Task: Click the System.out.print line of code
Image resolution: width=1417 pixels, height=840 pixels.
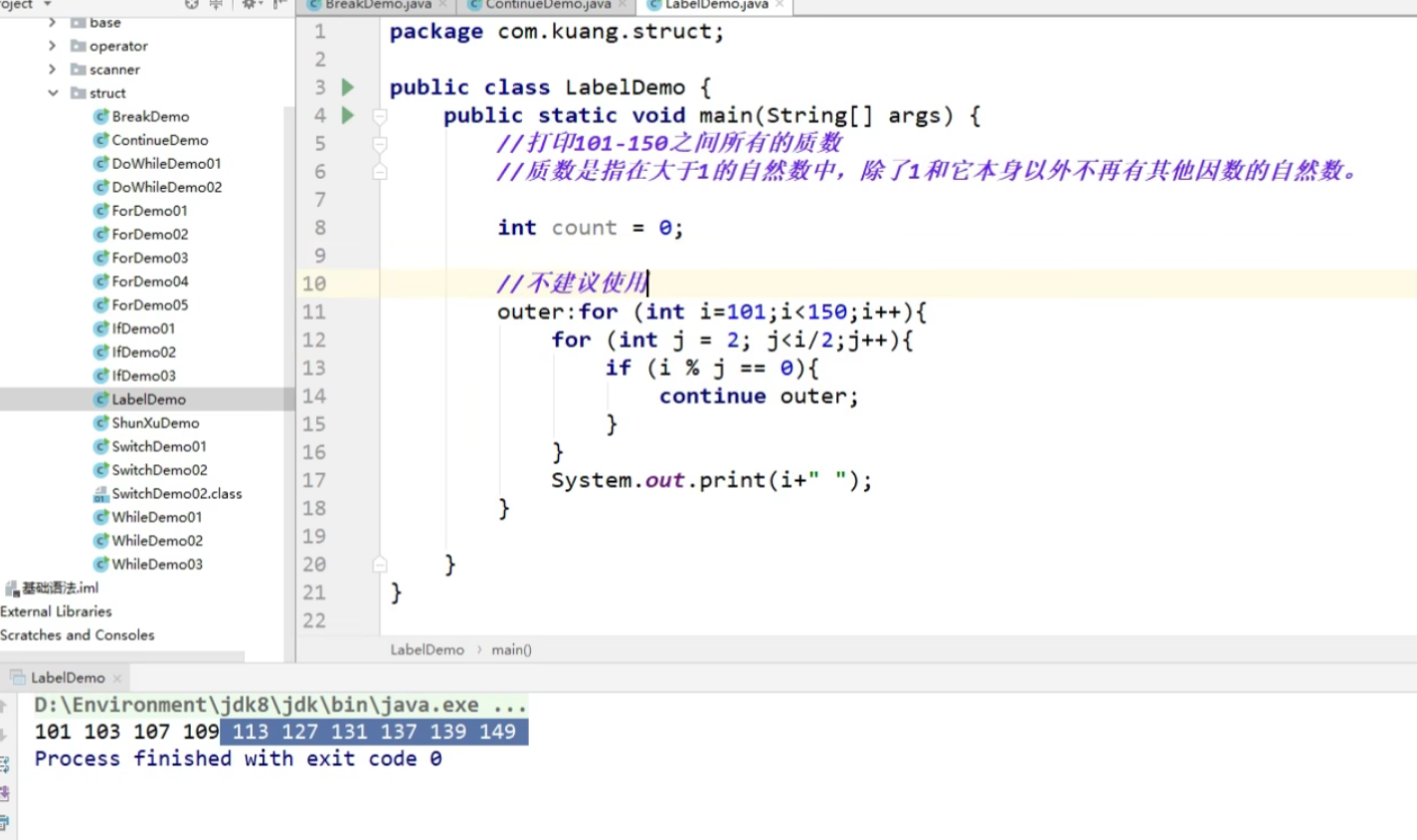Action: point(712,480)
